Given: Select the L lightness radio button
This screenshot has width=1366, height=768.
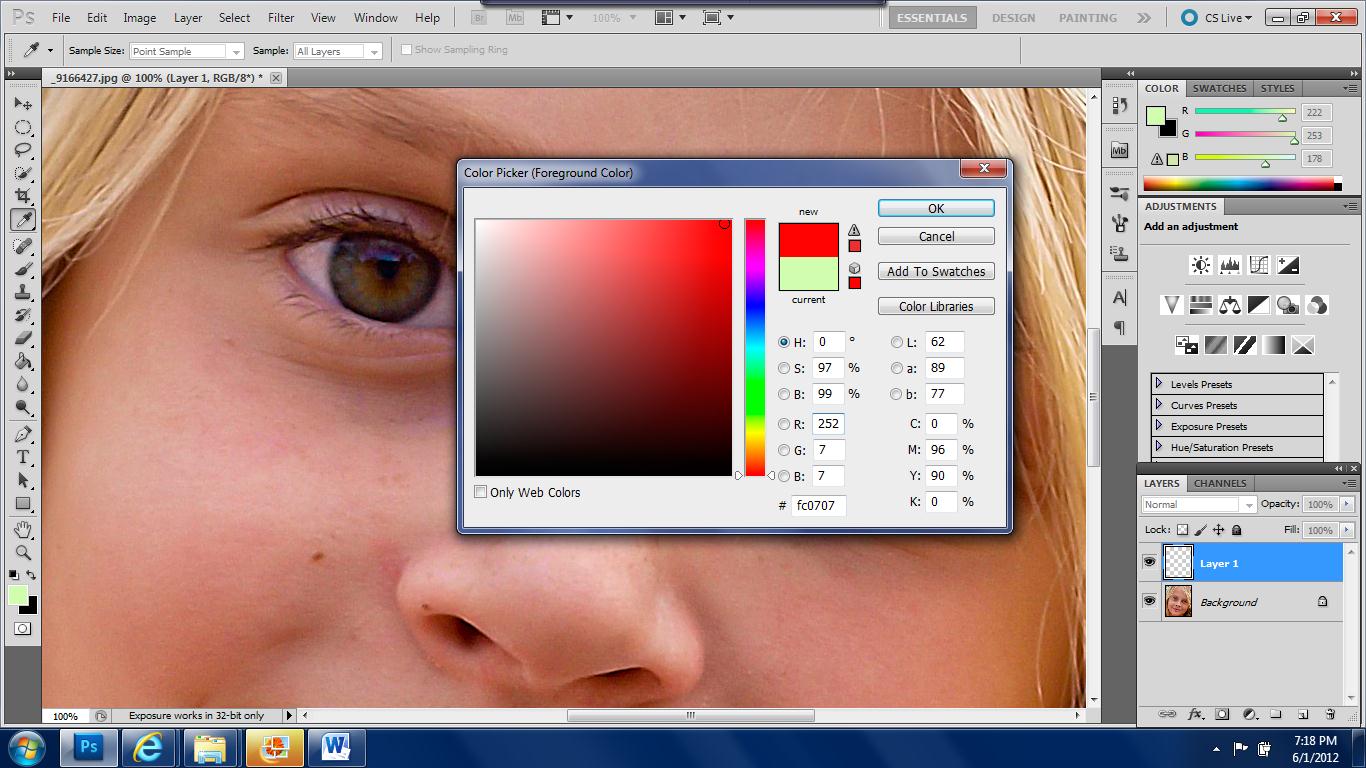Looking at the screenshot, I should 896,342.
